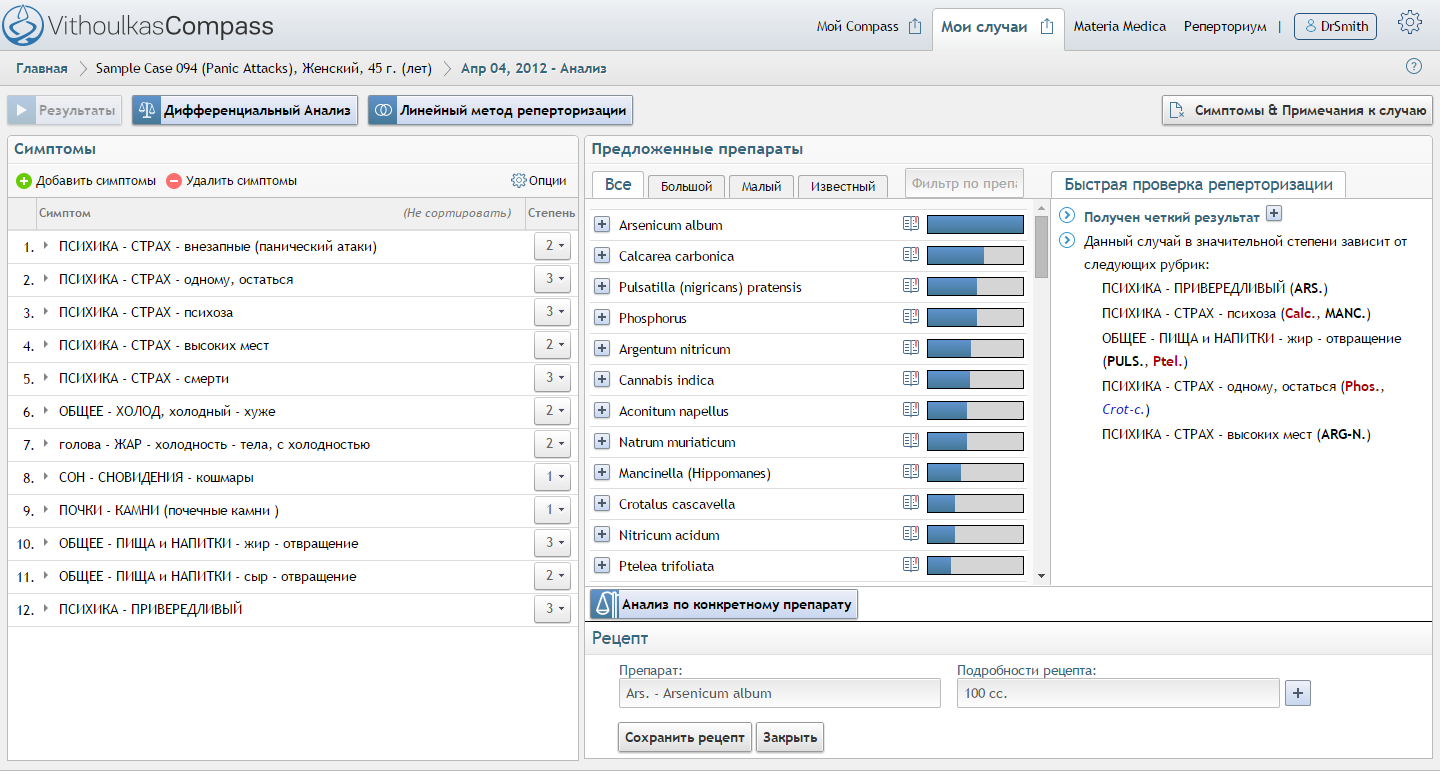Open materia medica book for Arsenicum album
The image size is (1440, 771).
pyautogui.click(x=910, y=225)
